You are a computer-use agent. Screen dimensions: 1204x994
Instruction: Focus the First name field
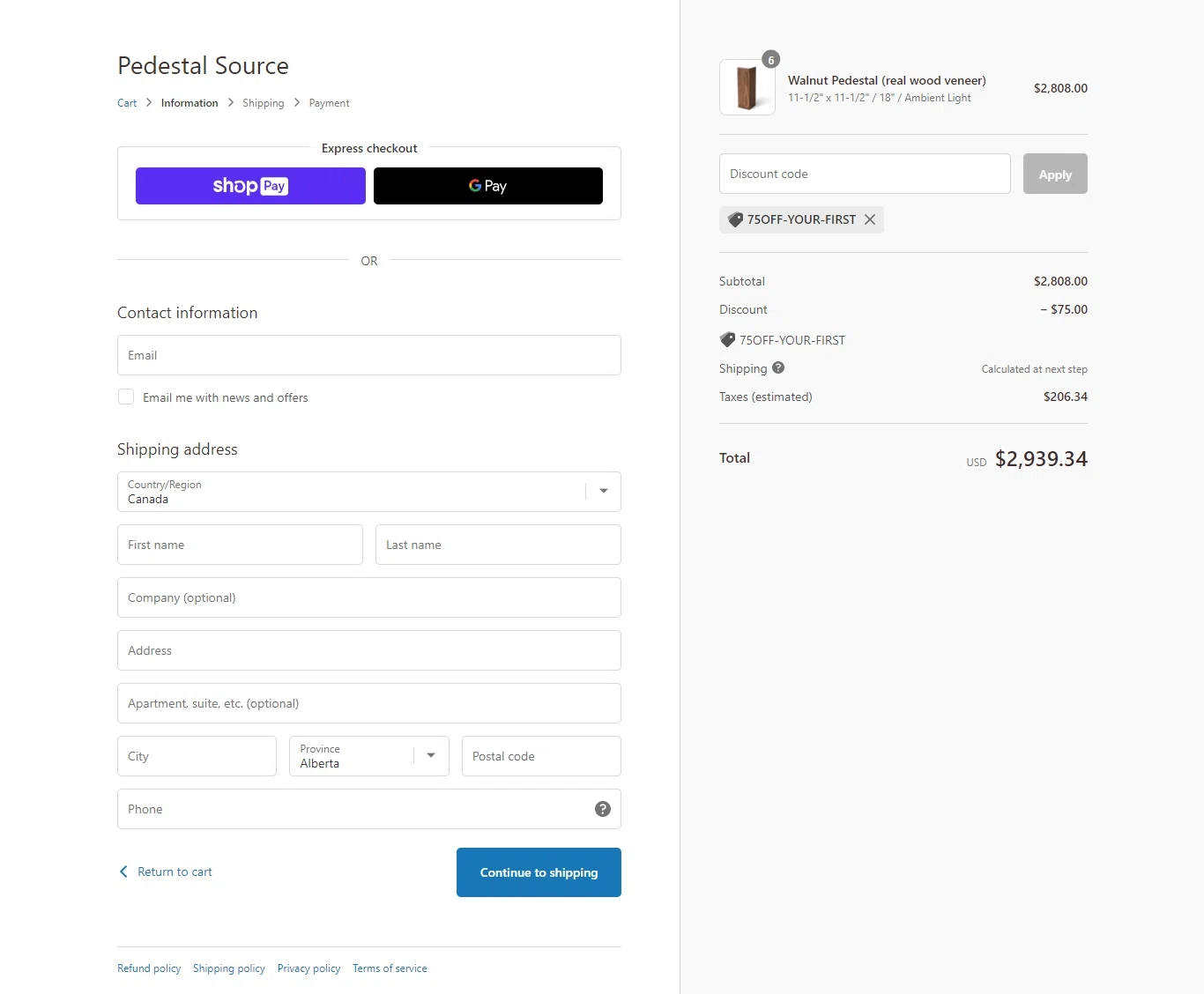(240, 545)
